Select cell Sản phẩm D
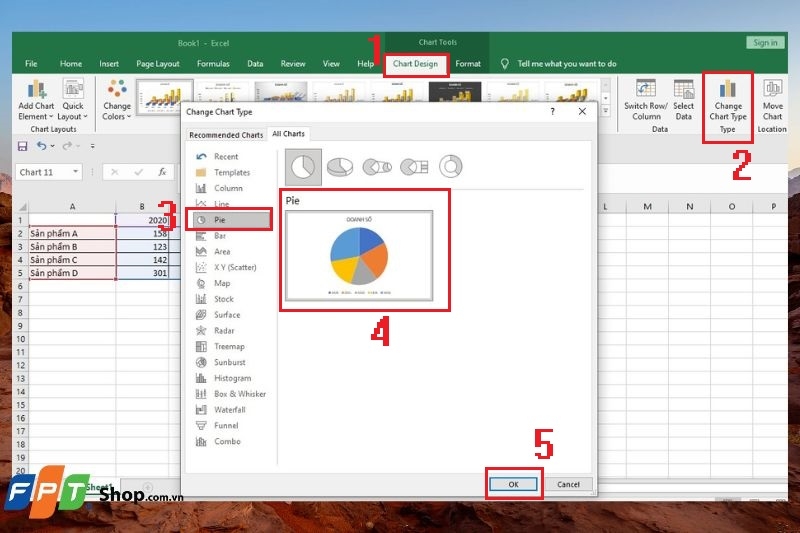This screenshot has width=800, height=533. pyautogui.click(x=72, y=273)
